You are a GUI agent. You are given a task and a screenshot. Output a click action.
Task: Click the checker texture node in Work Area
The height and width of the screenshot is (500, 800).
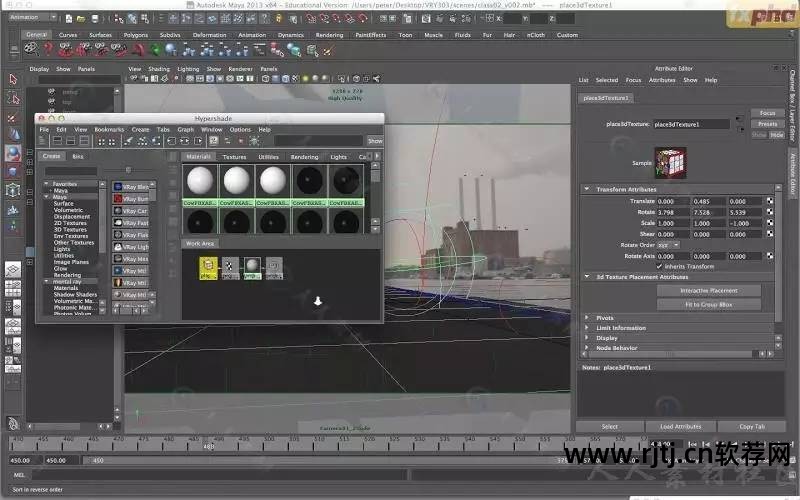(230, 267)
